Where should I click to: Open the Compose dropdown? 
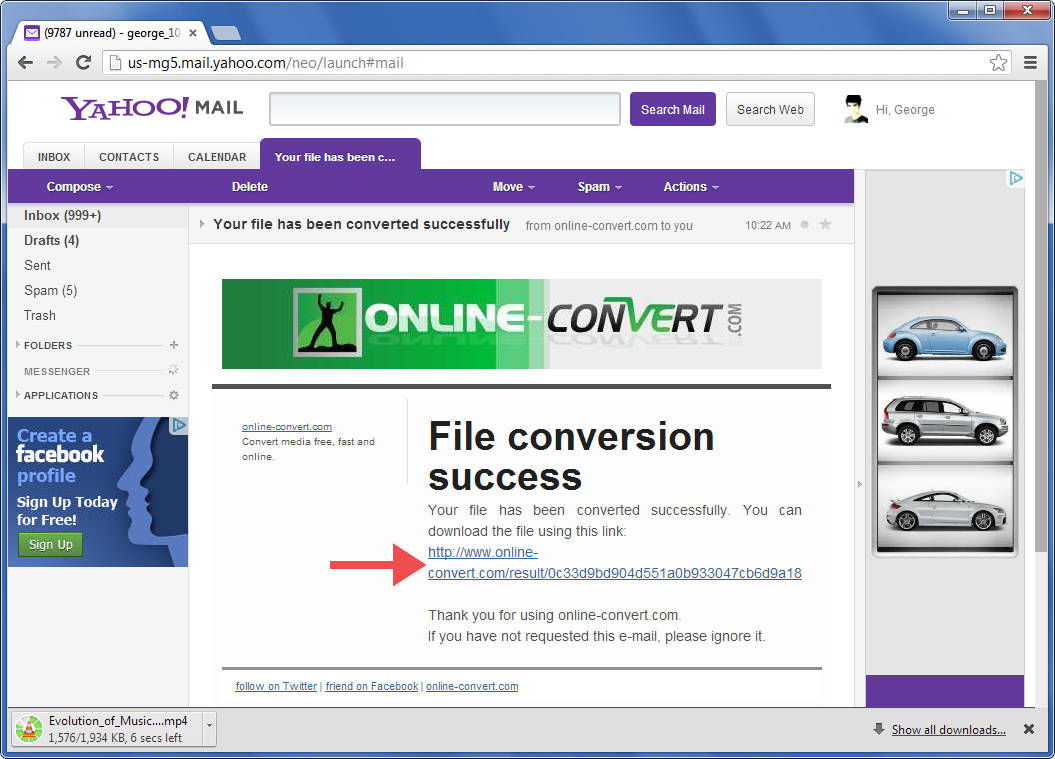[x=79, y=186]
